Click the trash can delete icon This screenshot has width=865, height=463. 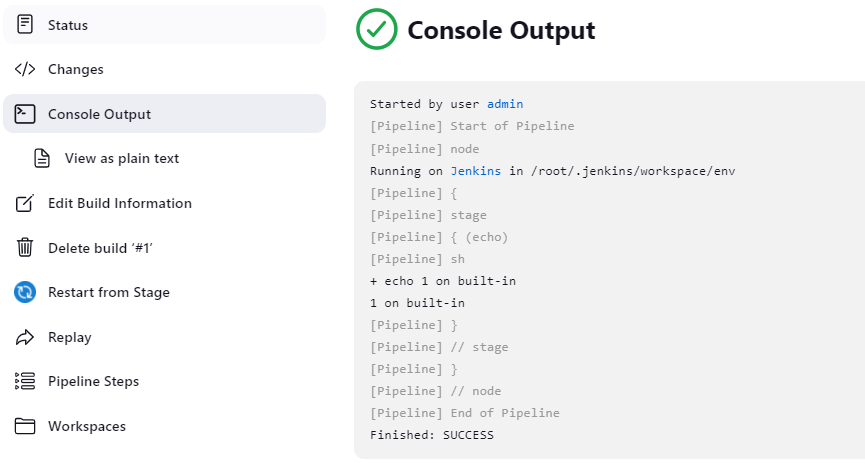coord(25,248)
